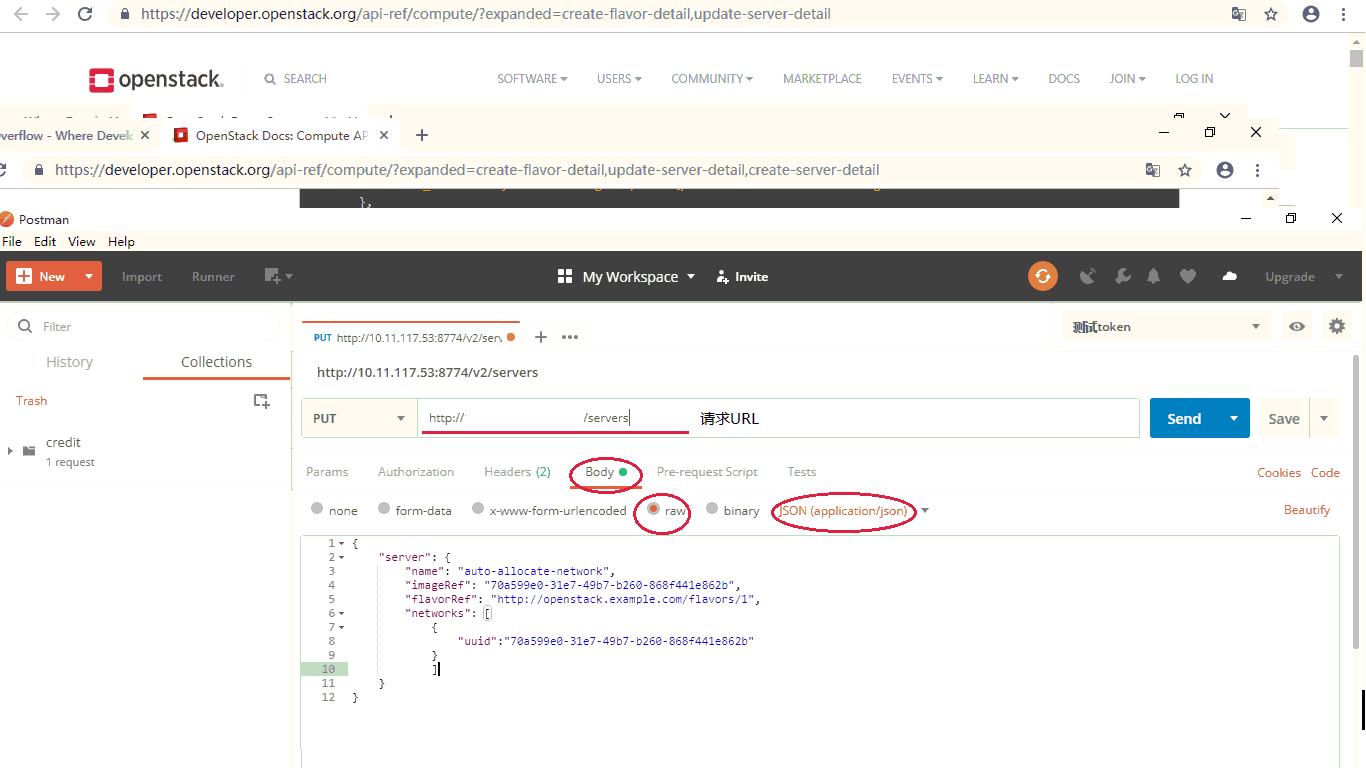This screenshot has height=768, width=1366.
Task: Open the Upgrade dropdown arrow
Action: pos(1338,277)
